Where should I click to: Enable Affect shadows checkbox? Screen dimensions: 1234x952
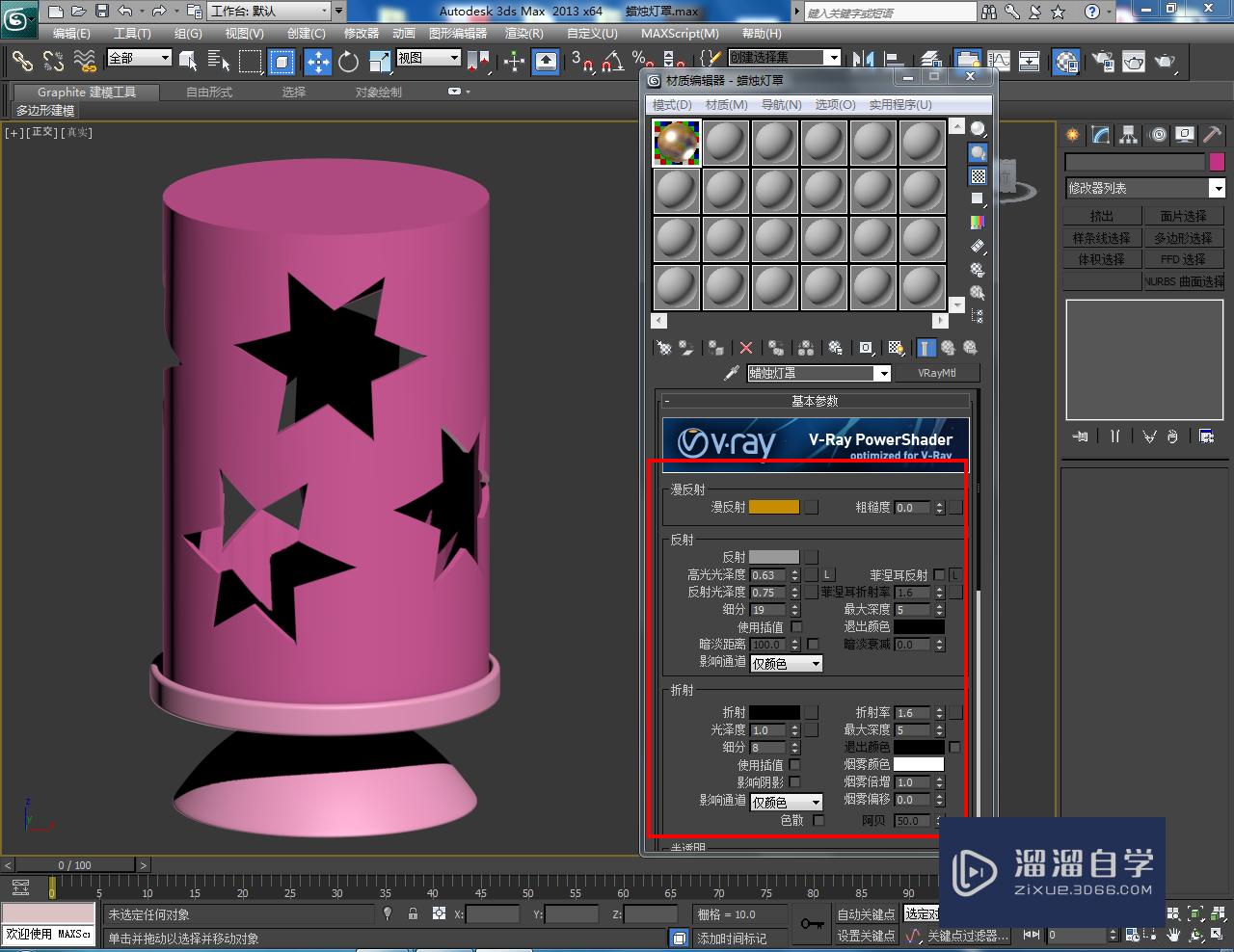(x=794, y=782)
